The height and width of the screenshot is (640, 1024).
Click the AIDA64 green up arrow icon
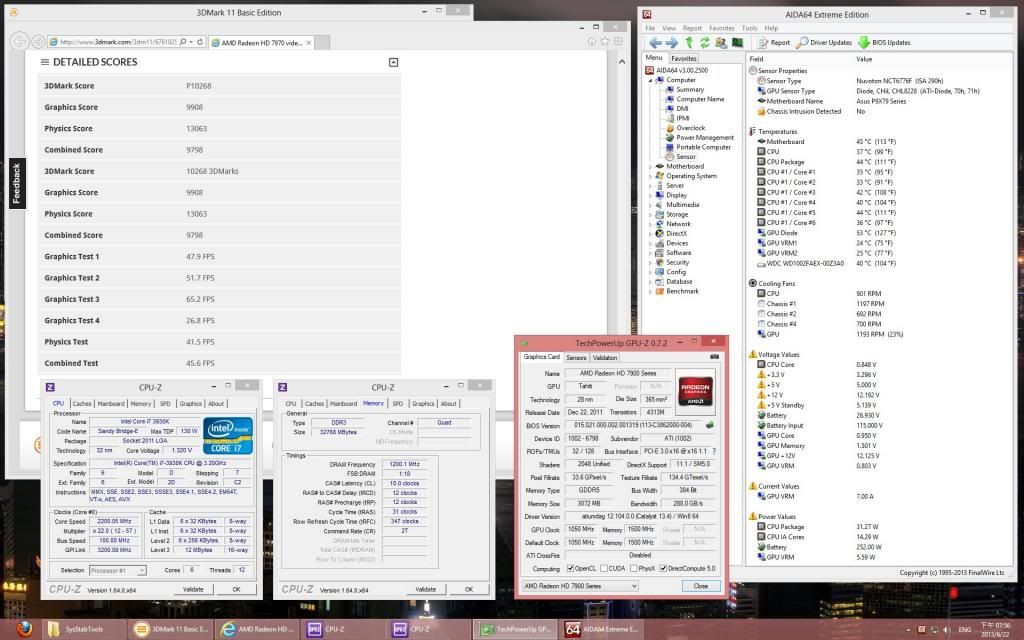click(688, 43)
